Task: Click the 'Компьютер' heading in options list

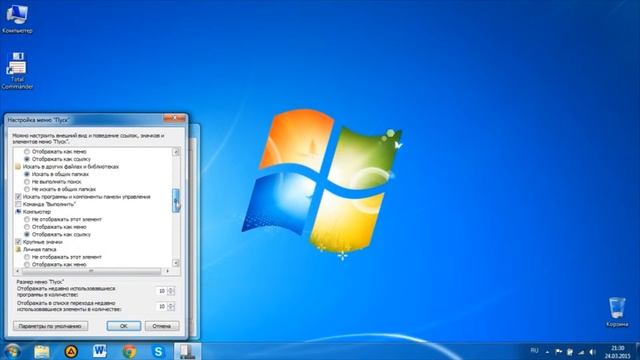Action: point(37,212)
